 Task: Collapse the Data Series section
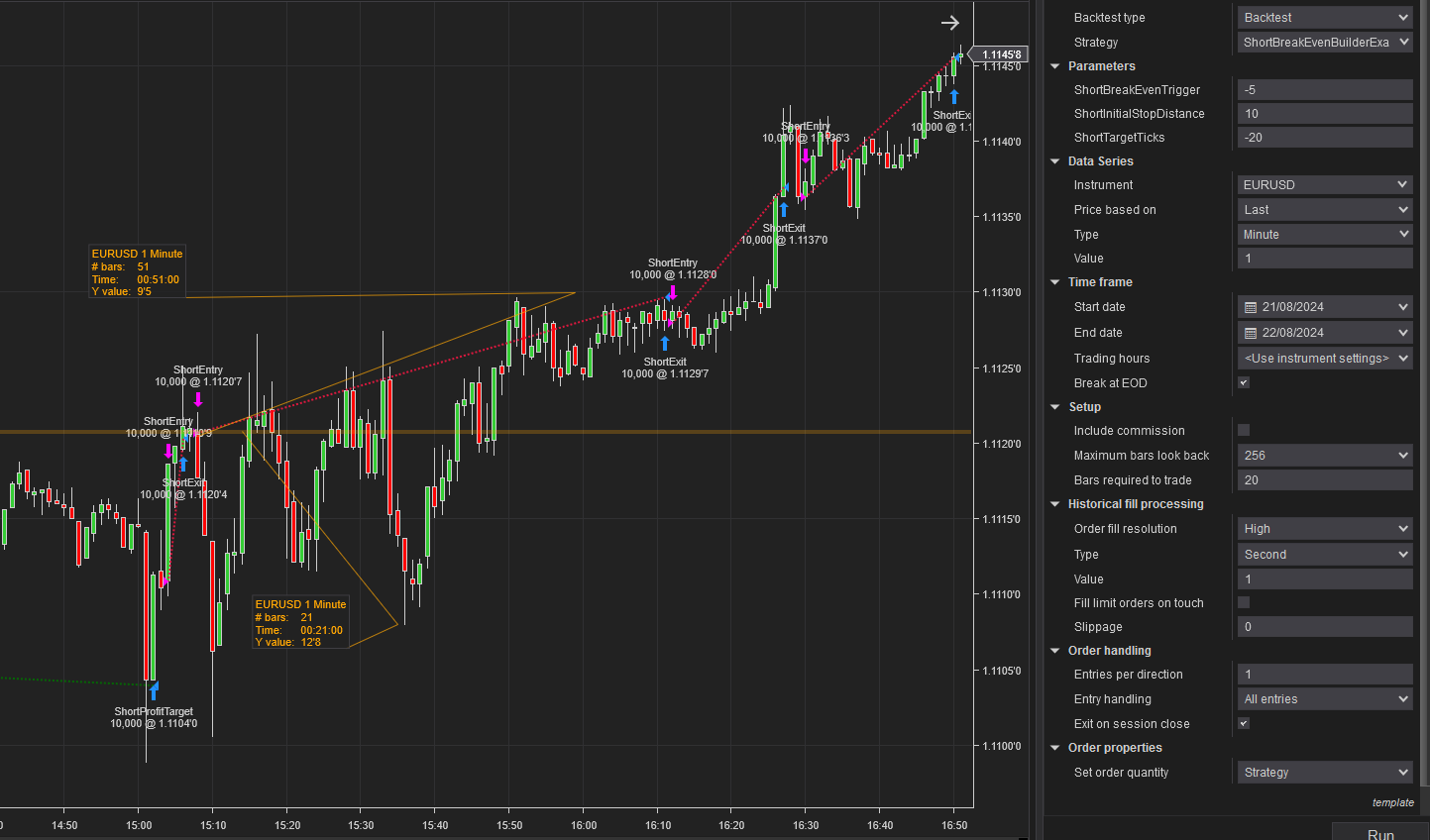[1054, 161]
